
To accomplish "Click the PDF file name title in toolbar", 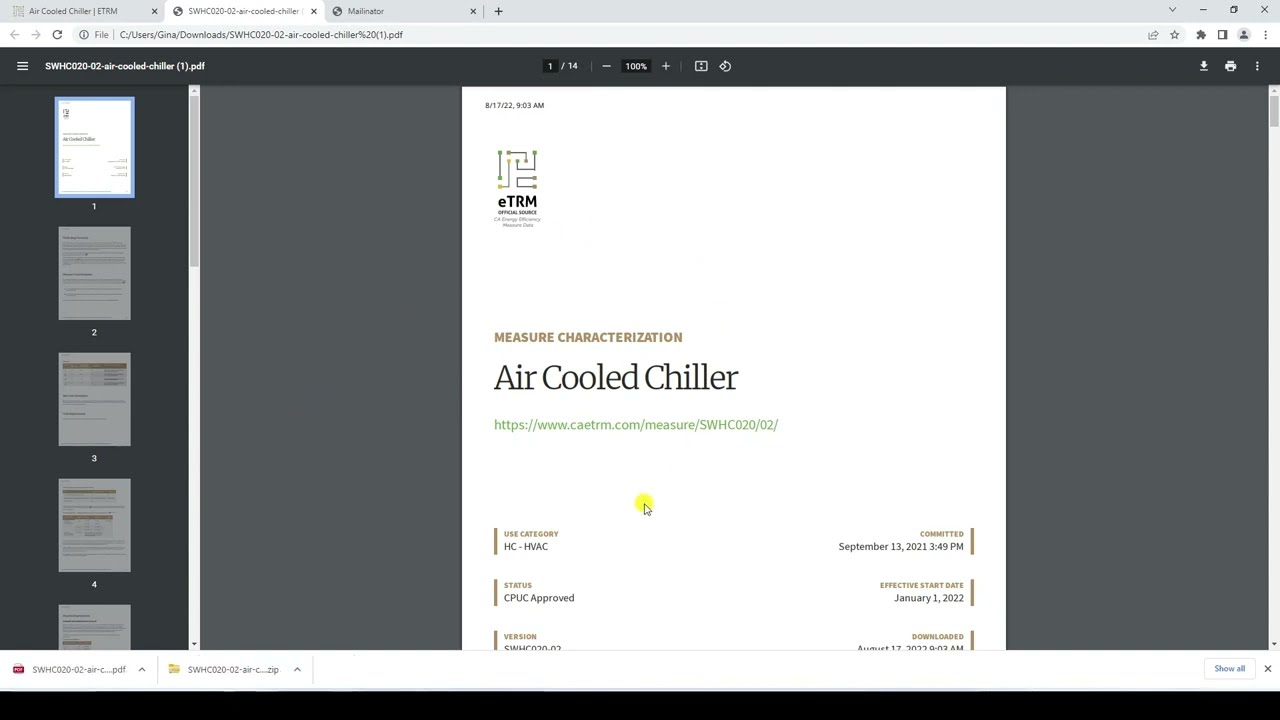I will coord(125,66).
